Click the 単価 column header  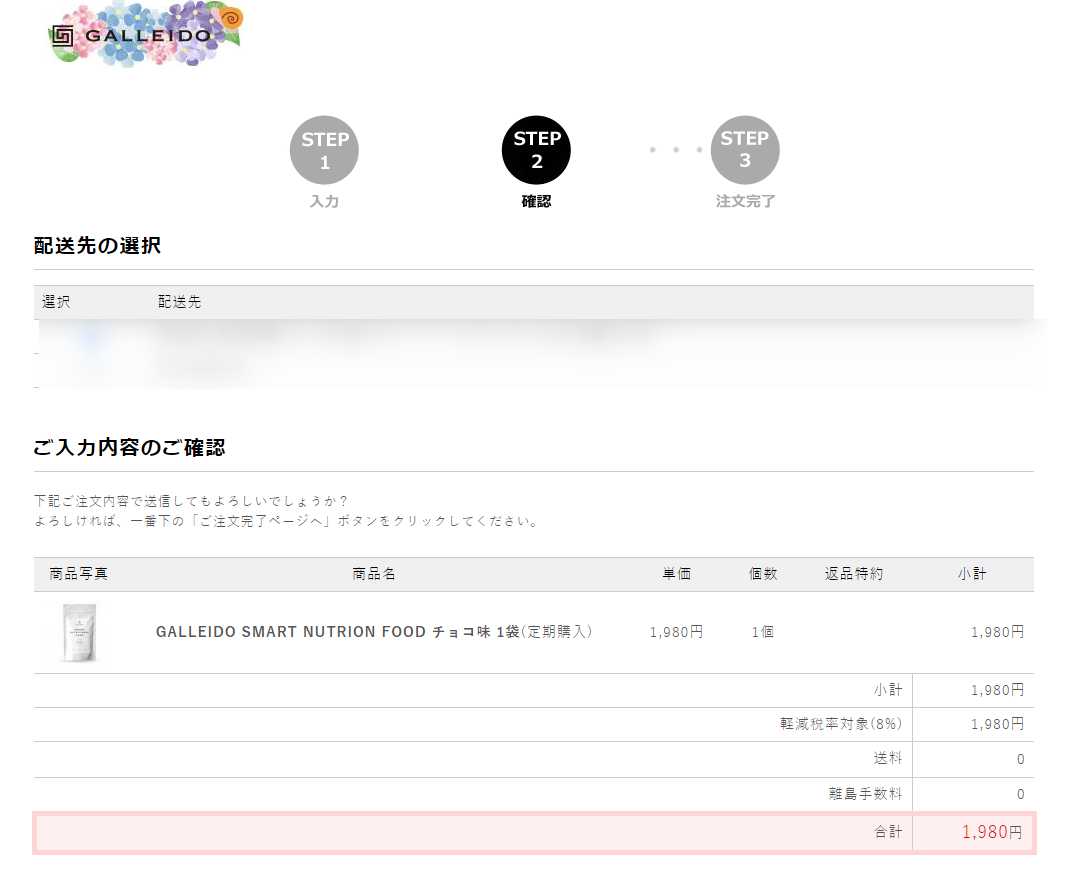[x=676, y=574]
